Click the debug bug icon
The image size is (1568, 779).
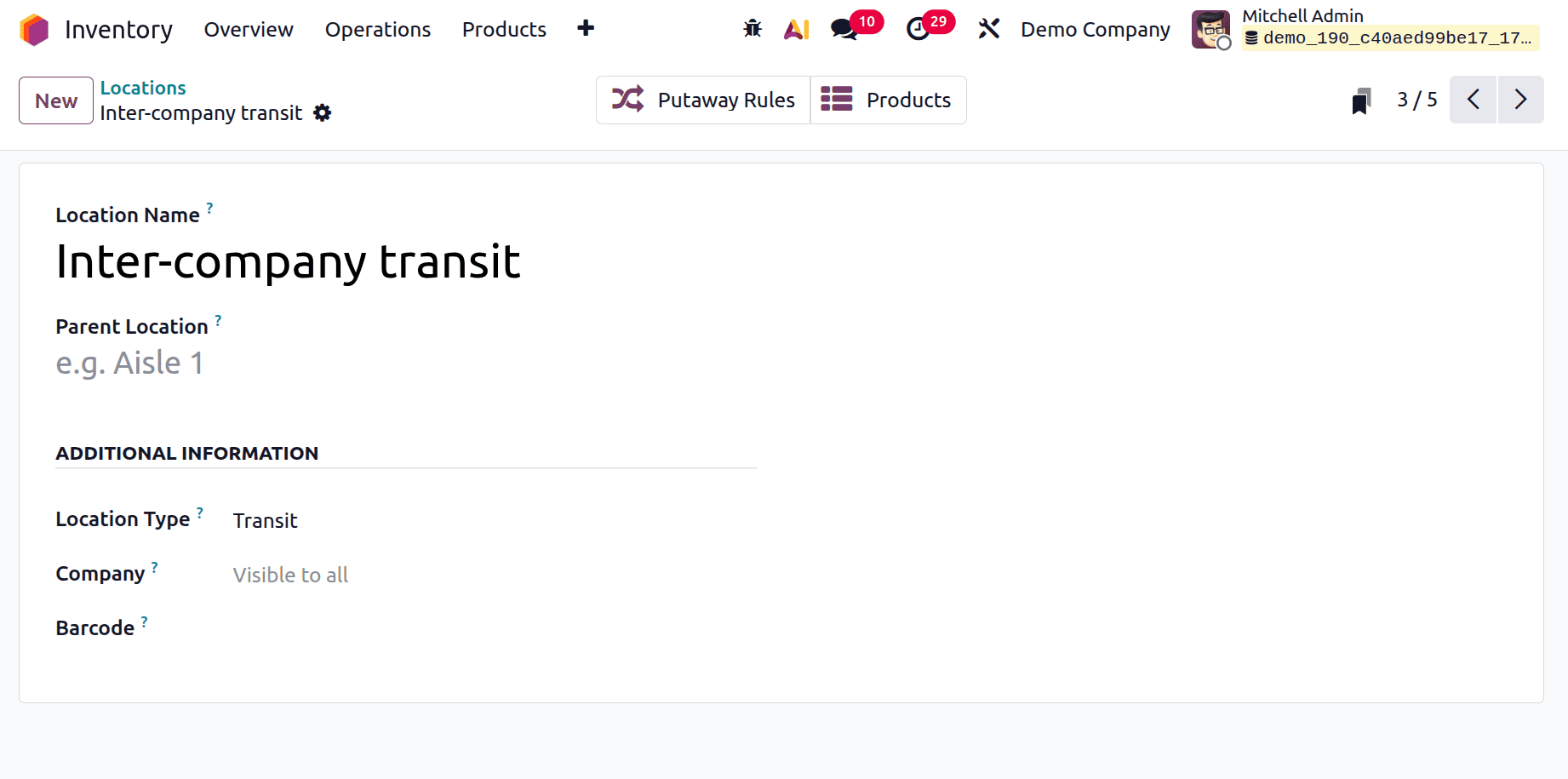point(752,28)
